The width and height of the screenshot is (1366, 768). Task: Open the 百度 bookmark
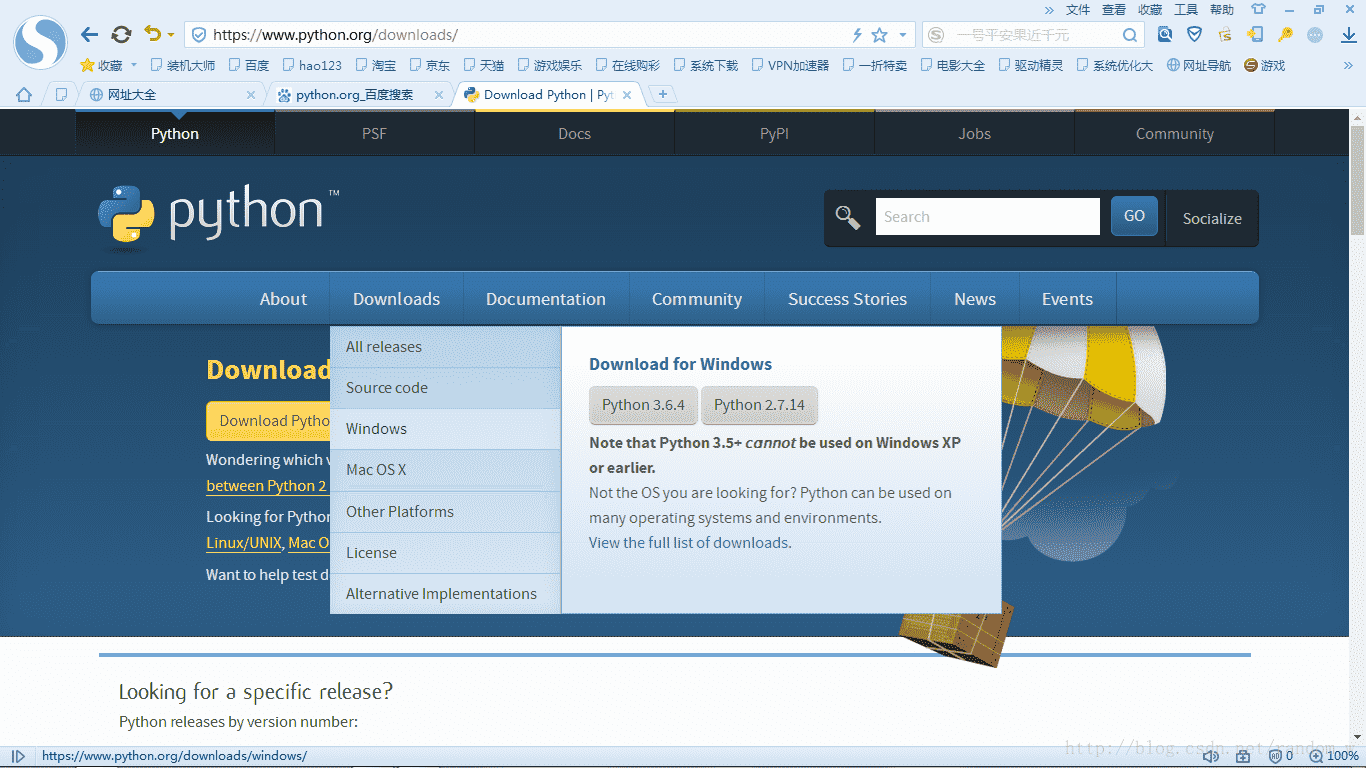pyautogui.click(x=249, y=66)
